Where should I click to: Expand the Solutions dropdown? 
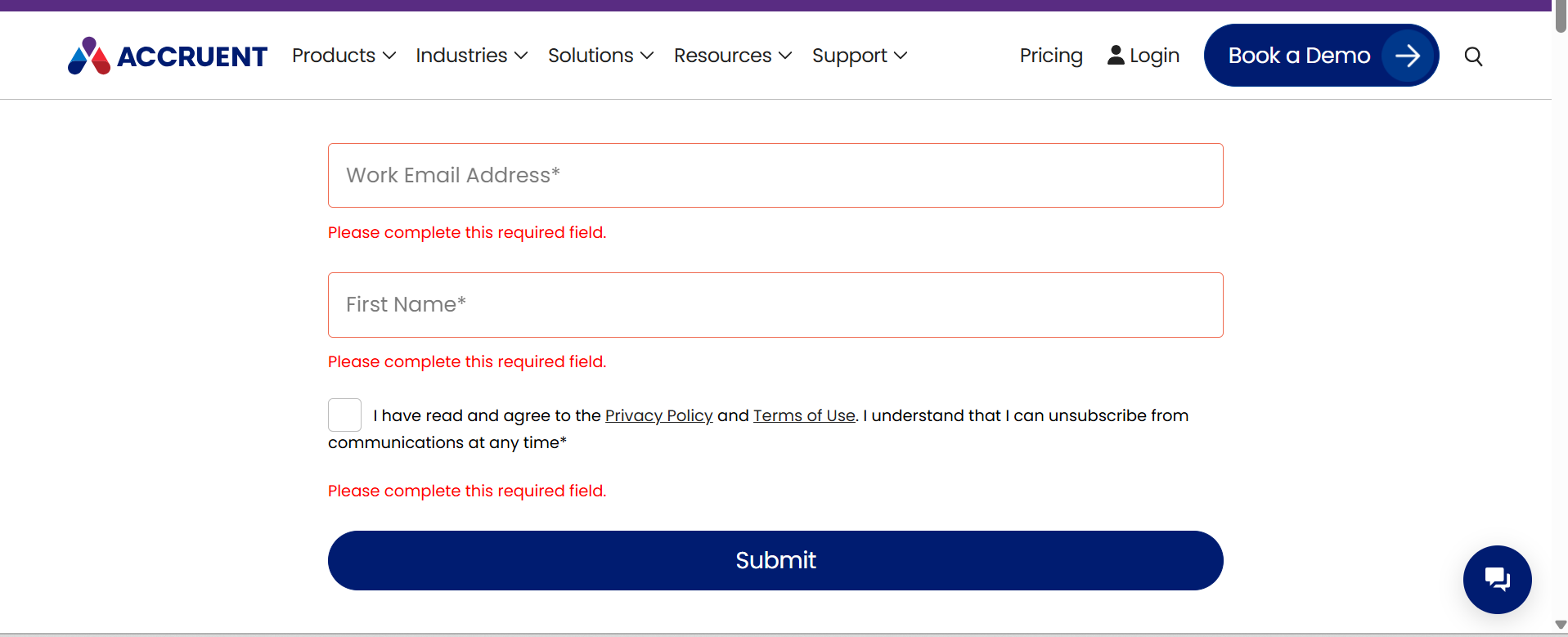point(600,56)
